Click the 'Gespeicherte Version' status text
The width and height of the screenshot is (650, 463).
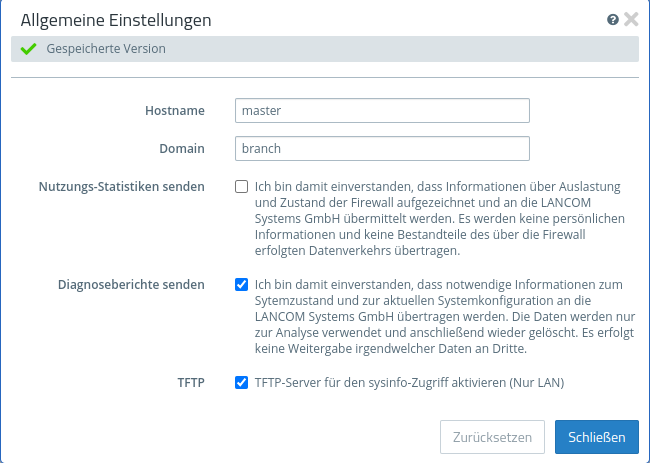click(106, 49)
